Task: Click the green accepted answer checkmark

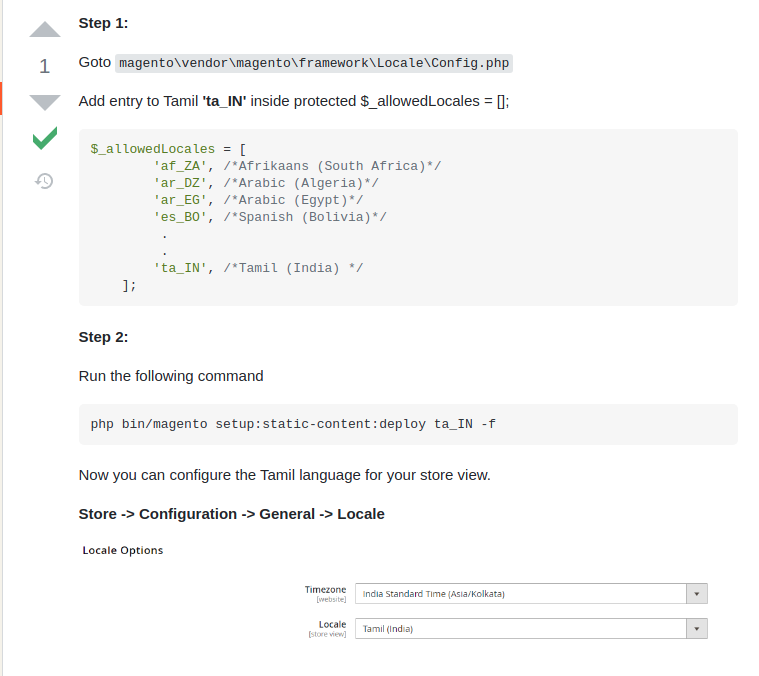Action: point(45,139)
